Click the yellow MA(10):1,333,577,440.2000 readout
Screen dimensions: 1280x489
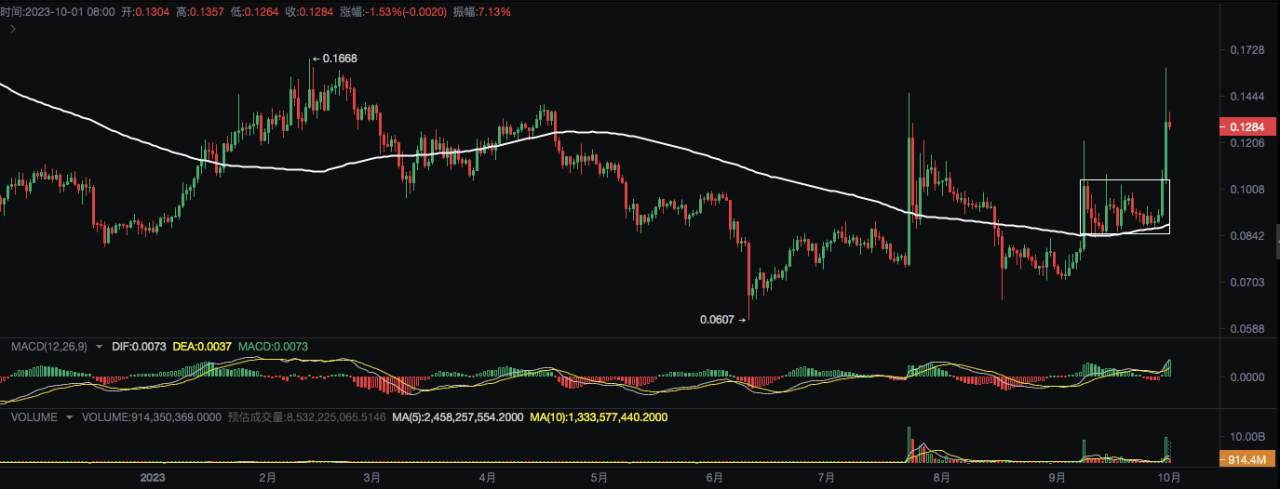click(x=599, y=416)
